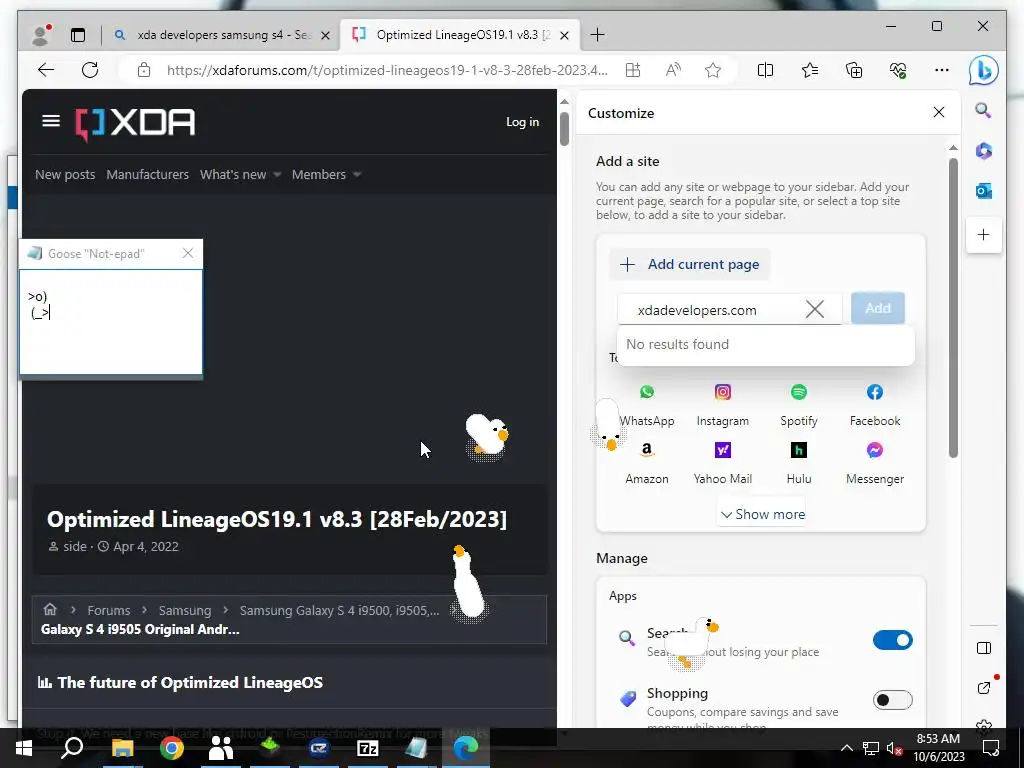Enable the Shopping app toggle
This screenshot has height=768, width=1024.
(893, 700)
